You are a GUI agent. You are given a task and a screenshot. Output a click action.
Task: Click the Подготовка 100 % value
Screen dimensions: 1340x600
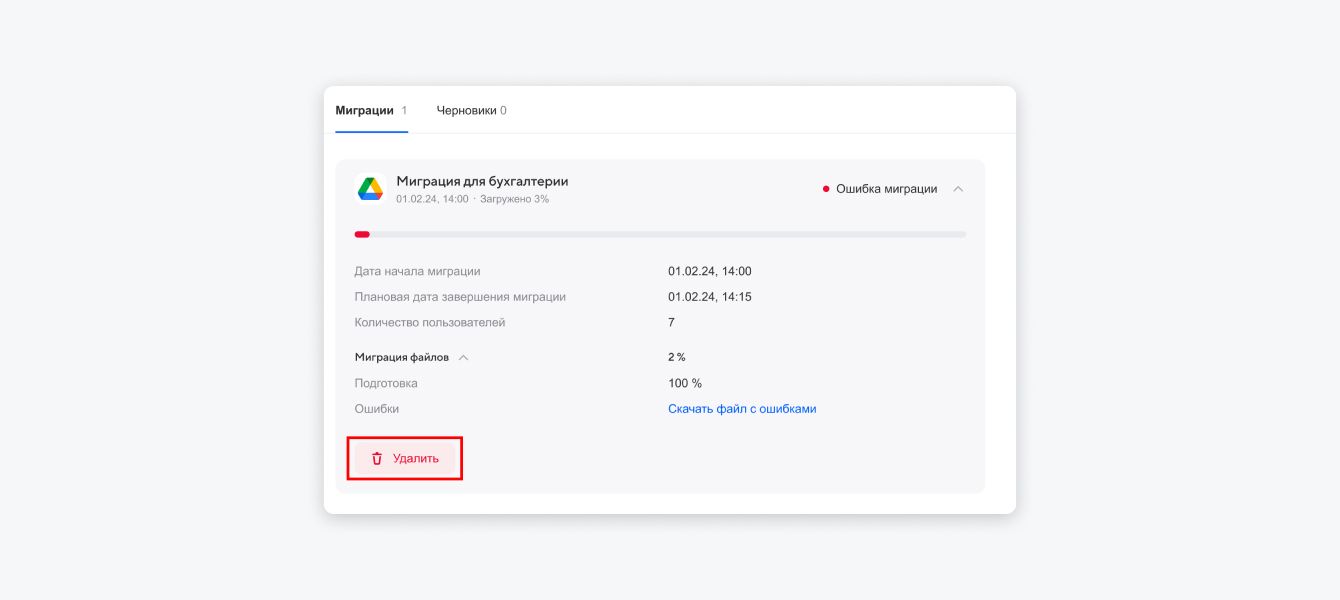pos(685,383)
